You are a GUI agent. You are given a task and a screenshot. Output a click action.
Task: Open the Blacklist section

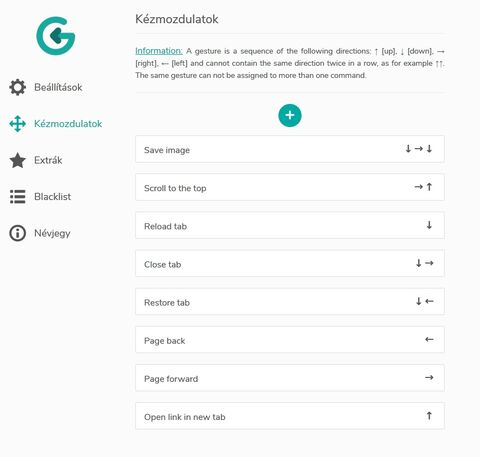pos(52,197)
